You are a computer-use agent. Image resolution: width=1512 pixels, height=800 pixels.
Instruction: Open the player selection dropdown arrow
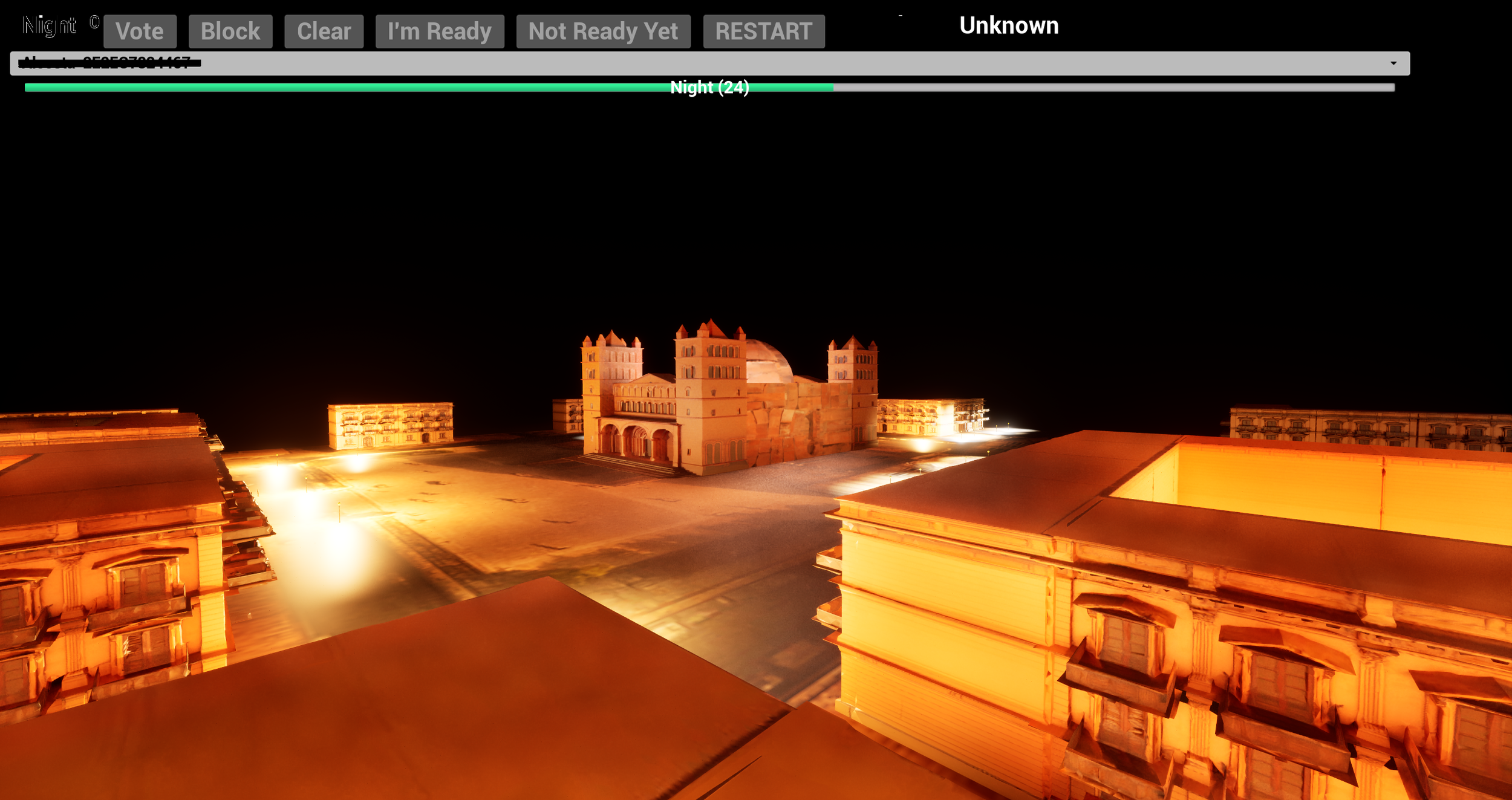point(1393,63)
